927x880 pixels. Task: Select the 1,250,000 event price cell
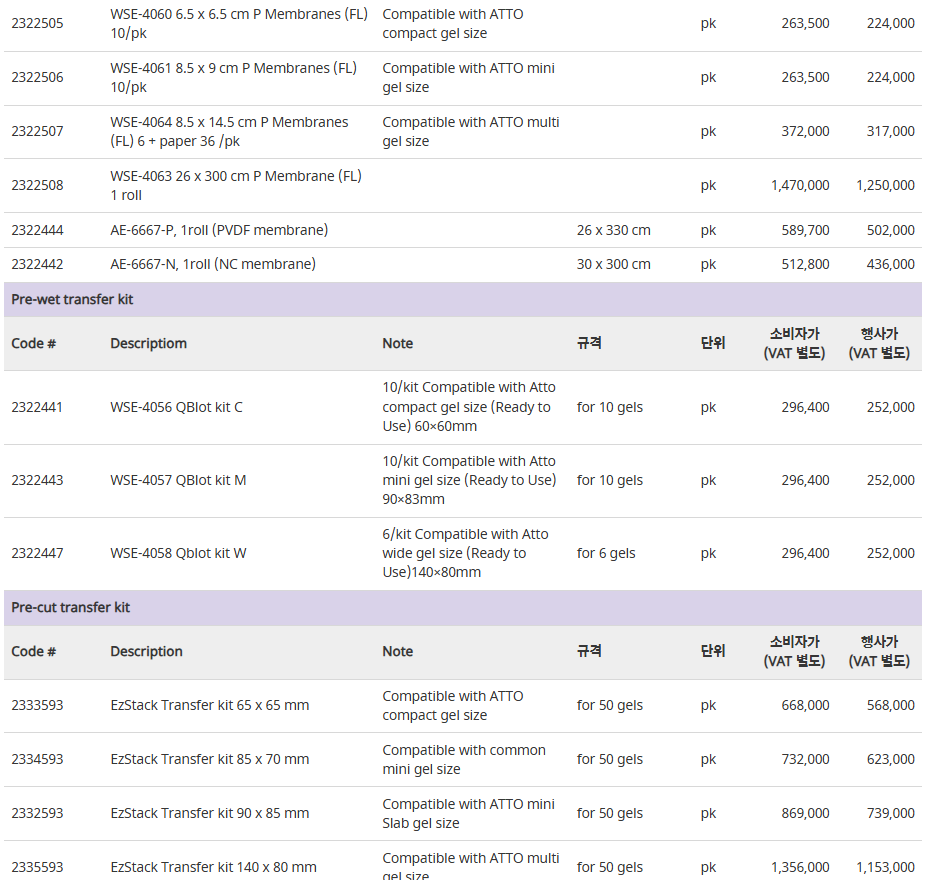point(885,186)
